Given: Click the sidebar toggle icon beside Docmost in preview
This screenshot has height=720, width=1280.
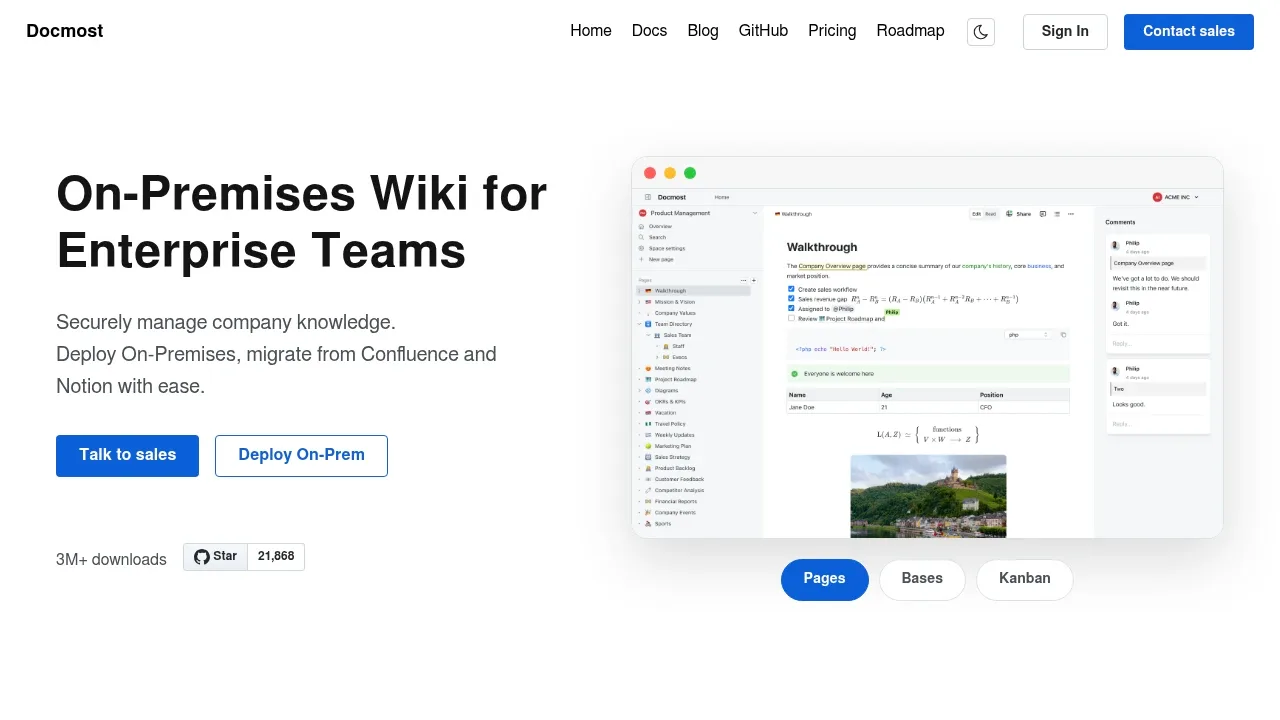Looking at the screenshot, I should (648, 197).
